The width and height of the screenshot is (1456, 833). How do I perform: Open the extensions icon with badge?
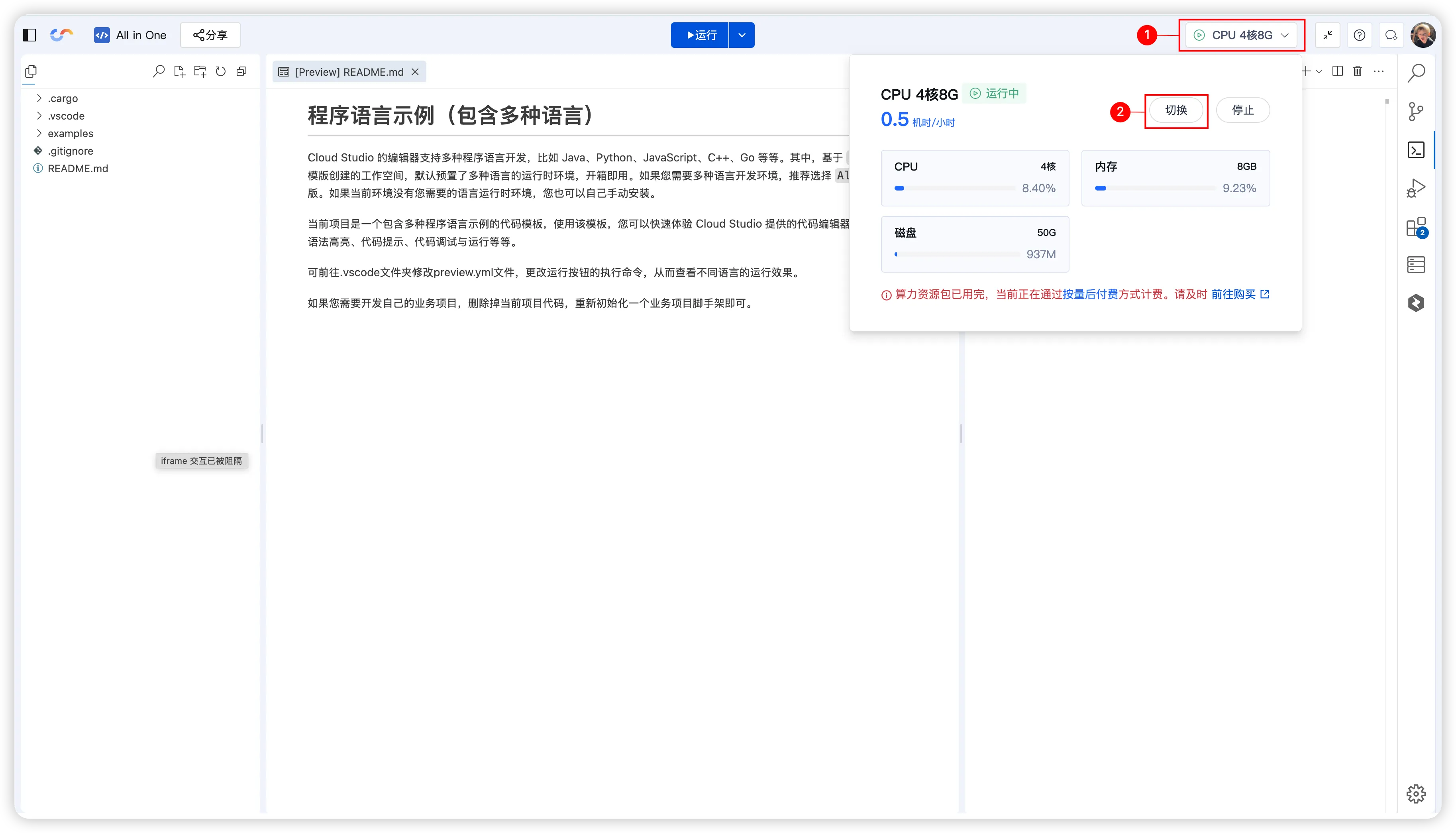pos(1416,227)
